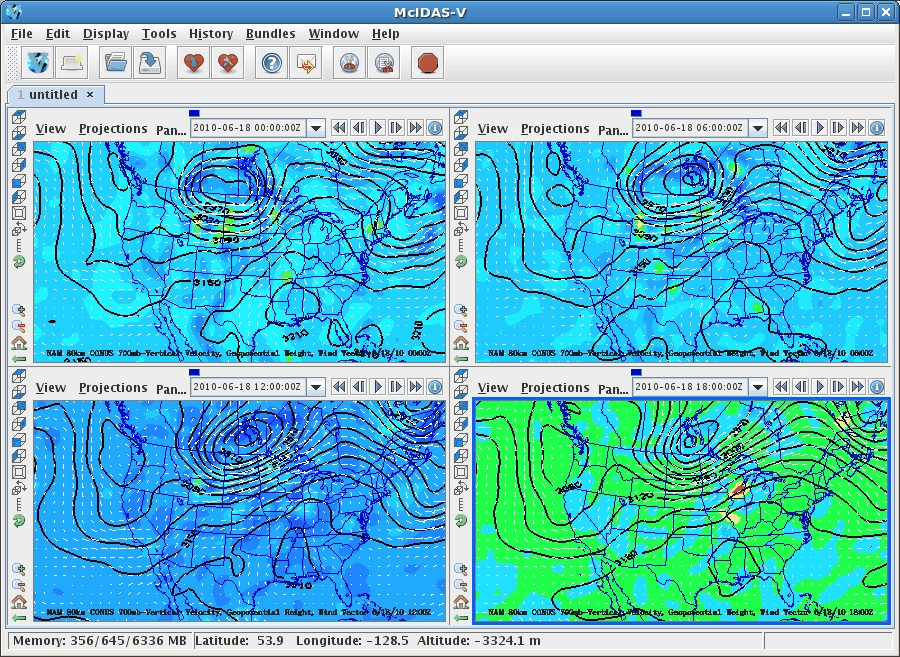Screen dimensions: 900x657
Task: Step forward one frame in 06:00:00Z panel
Action: pos(839,128)
